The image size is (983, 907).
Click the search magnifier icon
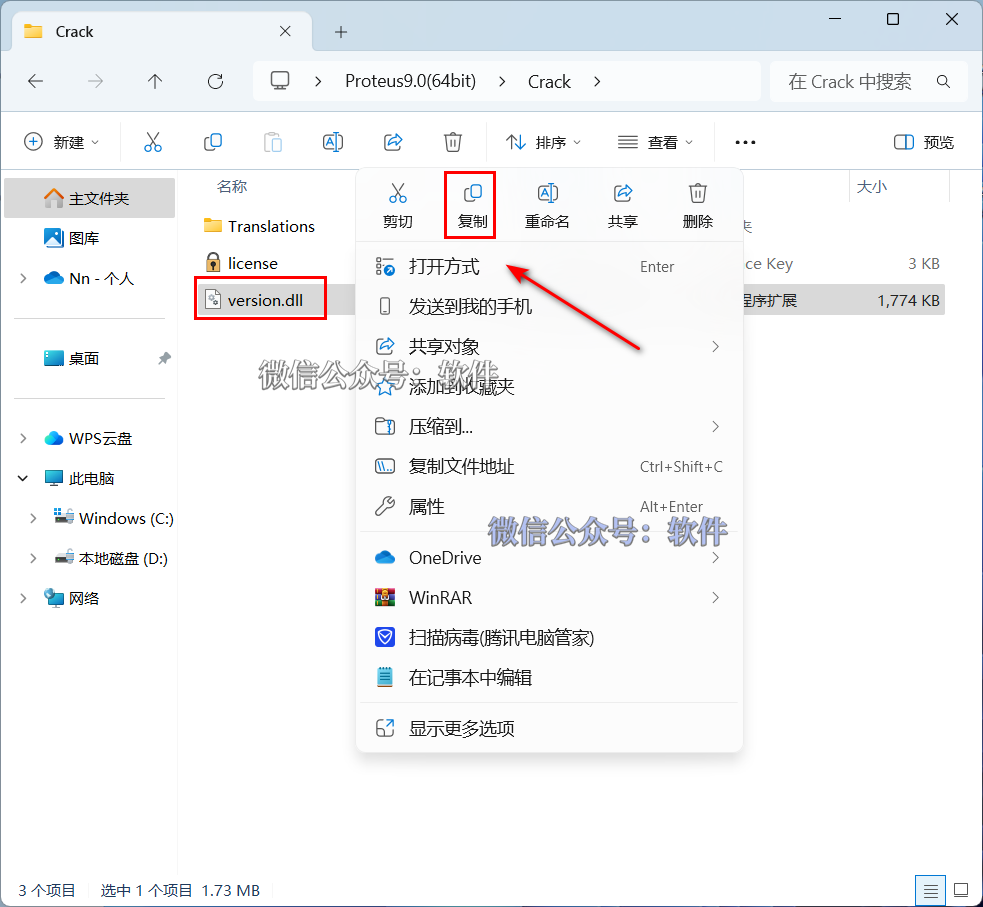pos(943,81)
